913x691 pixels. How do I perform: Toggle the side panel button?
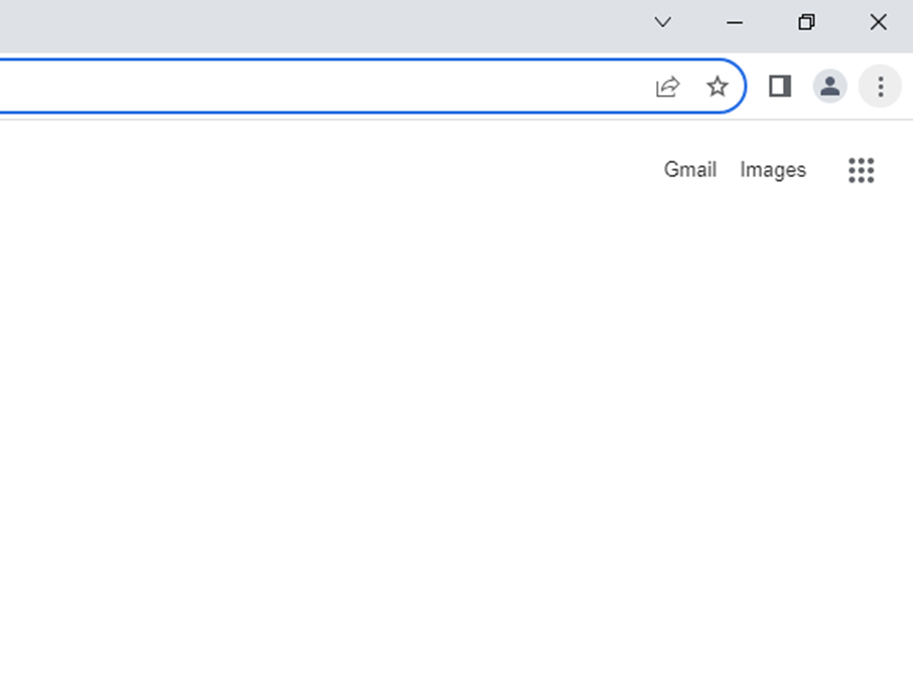pyautogui.click(x=780, y=87)
